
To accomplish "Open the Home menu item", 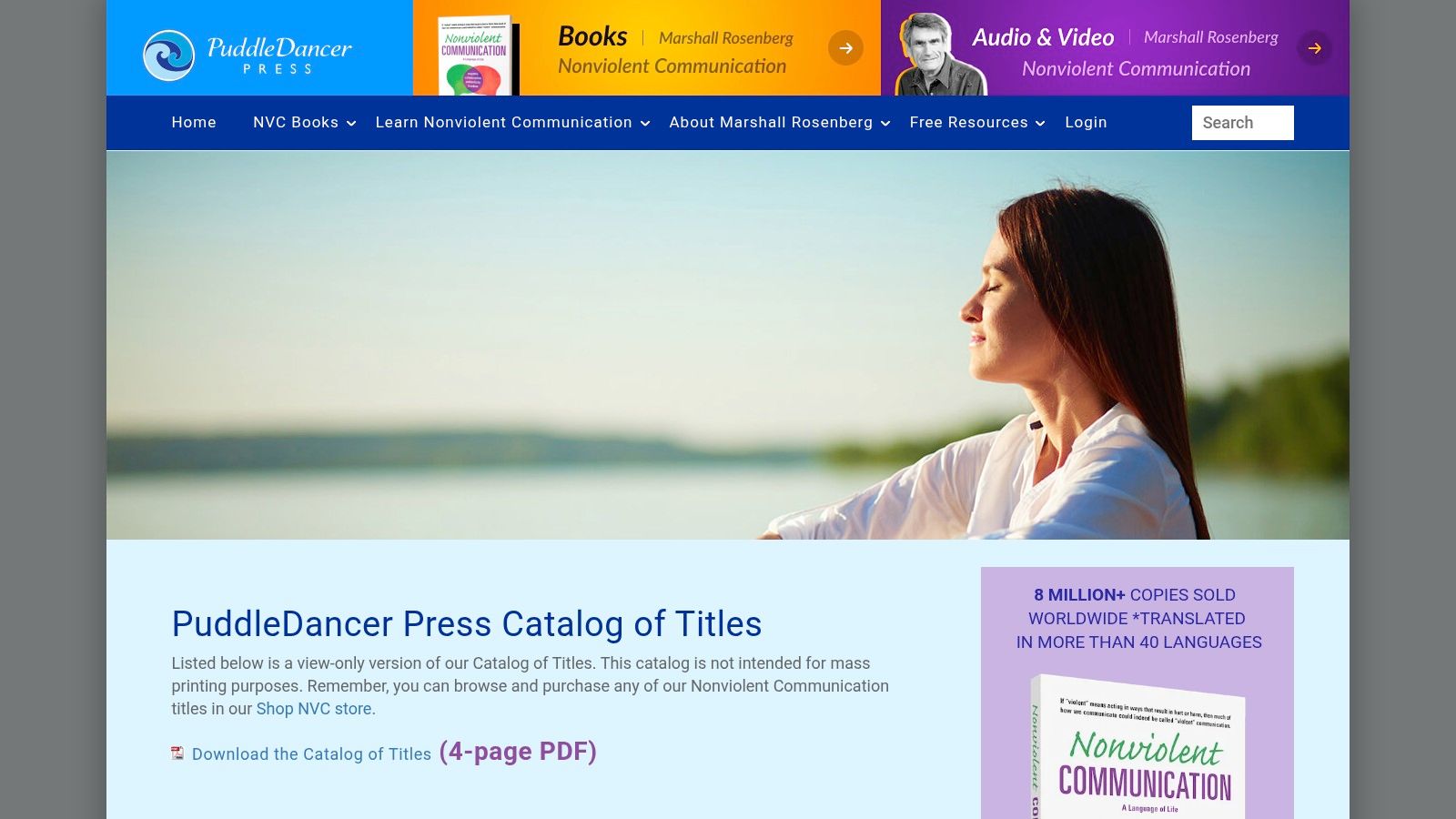I will point(194,122).
